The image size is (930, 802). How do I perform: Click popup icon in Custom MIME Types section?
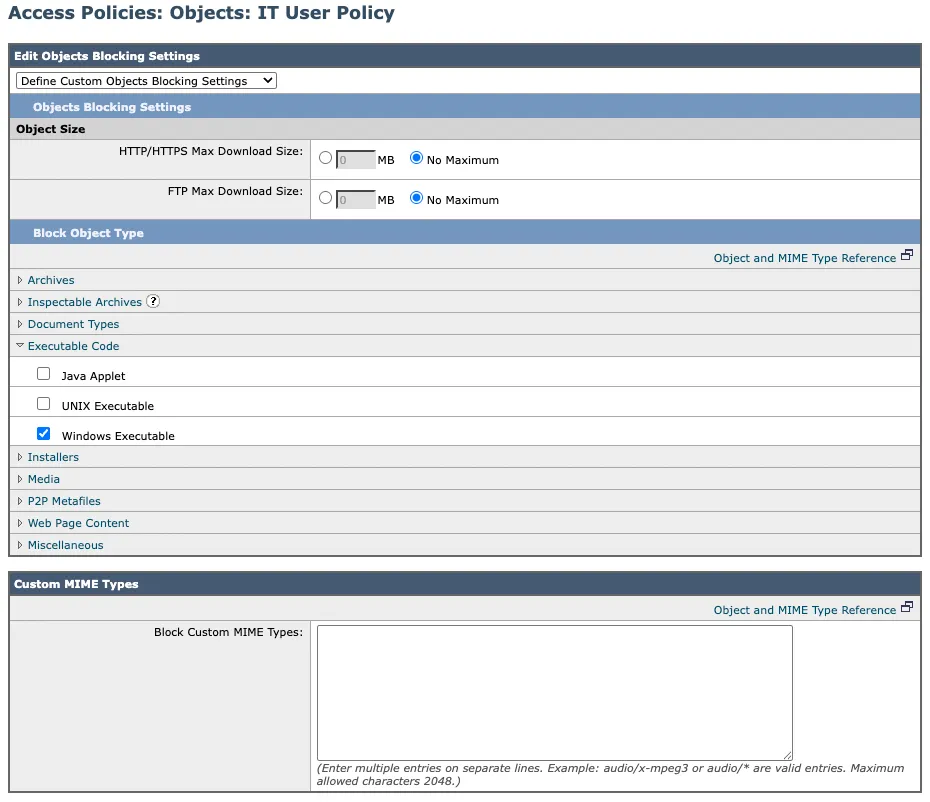tap(907, 608)
